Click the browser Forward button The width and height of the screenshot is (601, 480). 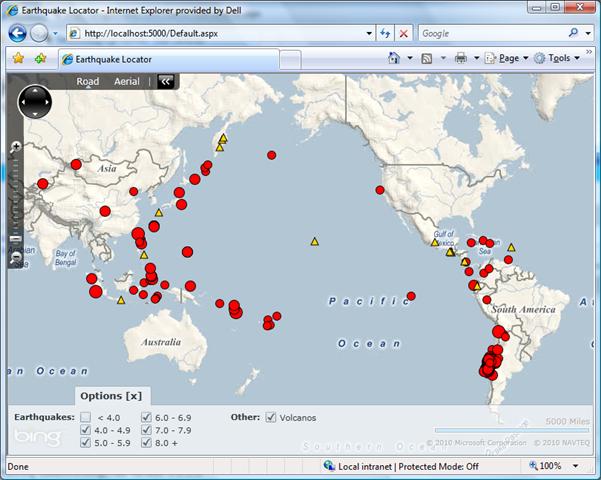39,33
